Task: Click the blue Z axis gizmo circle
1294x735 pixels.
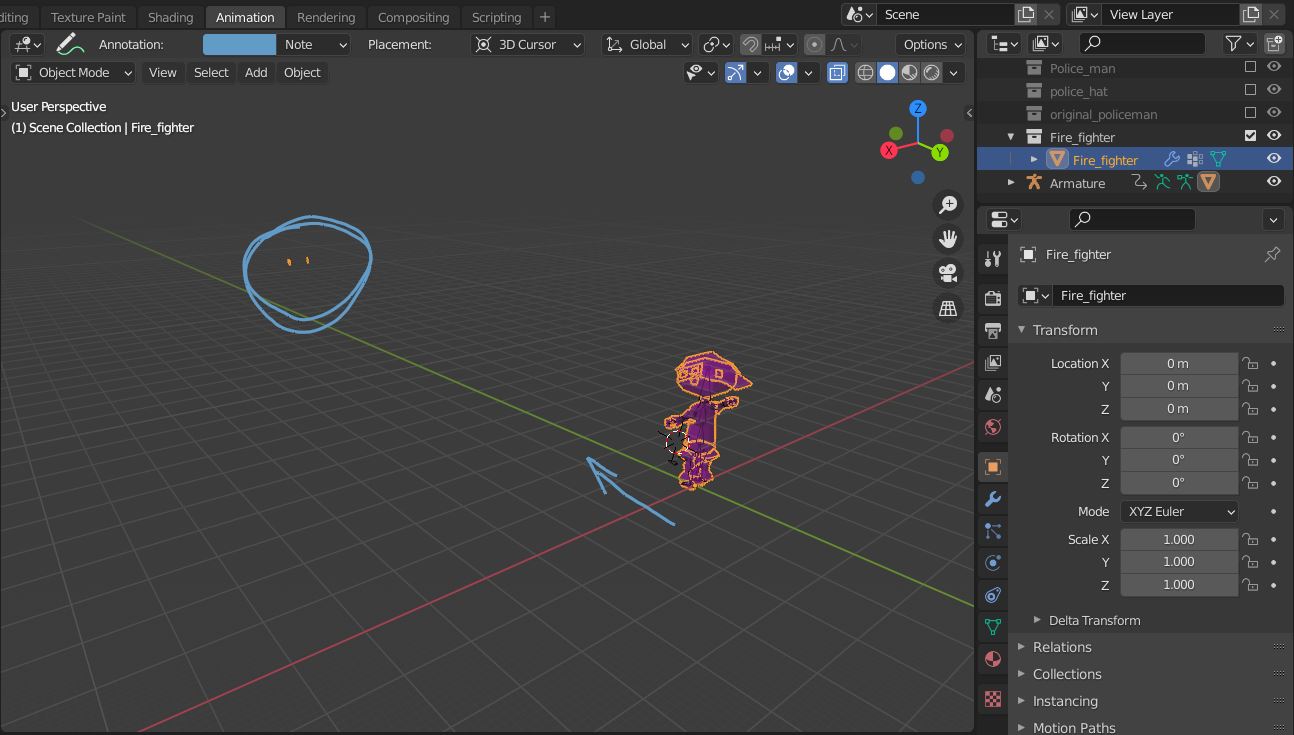Action: click(918, 108)
